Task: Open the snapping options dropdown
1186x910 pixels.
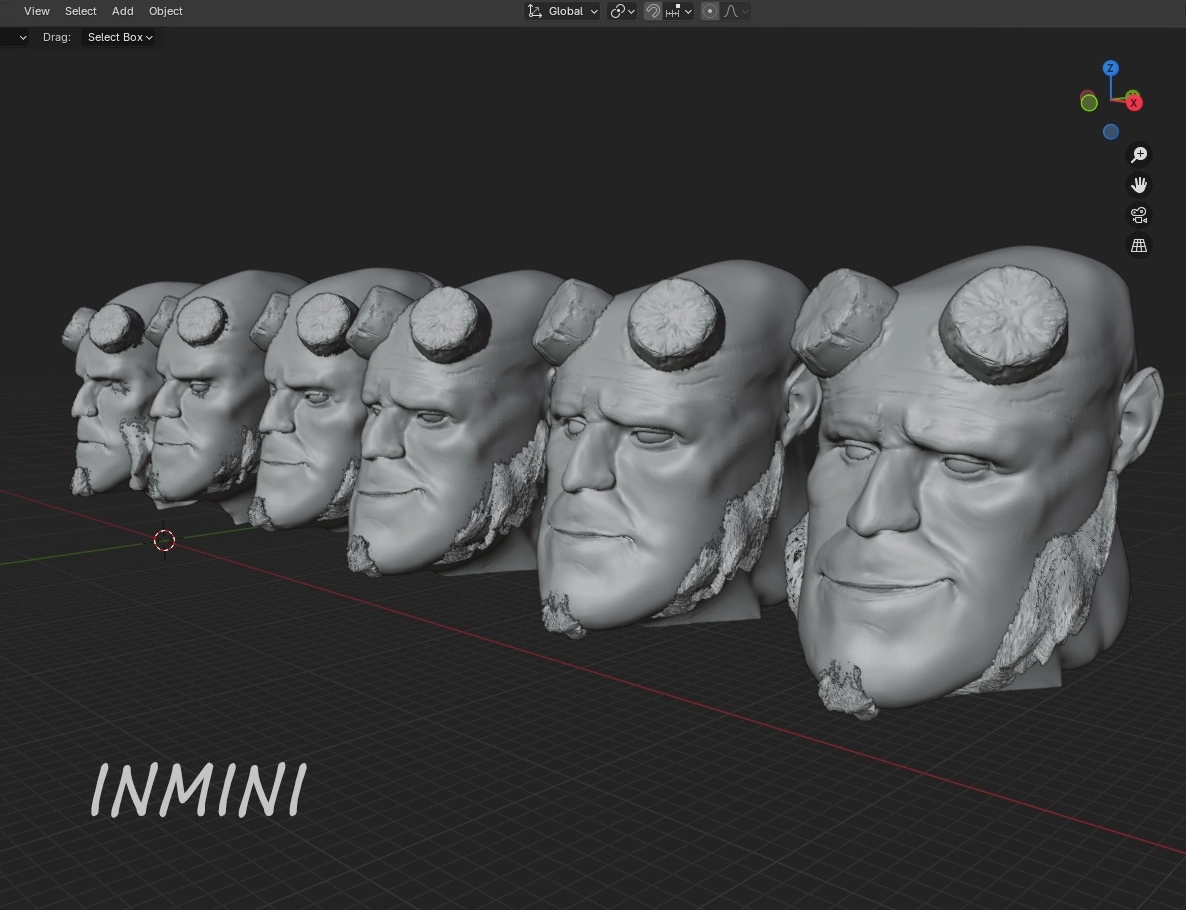Action: [678, 11]
